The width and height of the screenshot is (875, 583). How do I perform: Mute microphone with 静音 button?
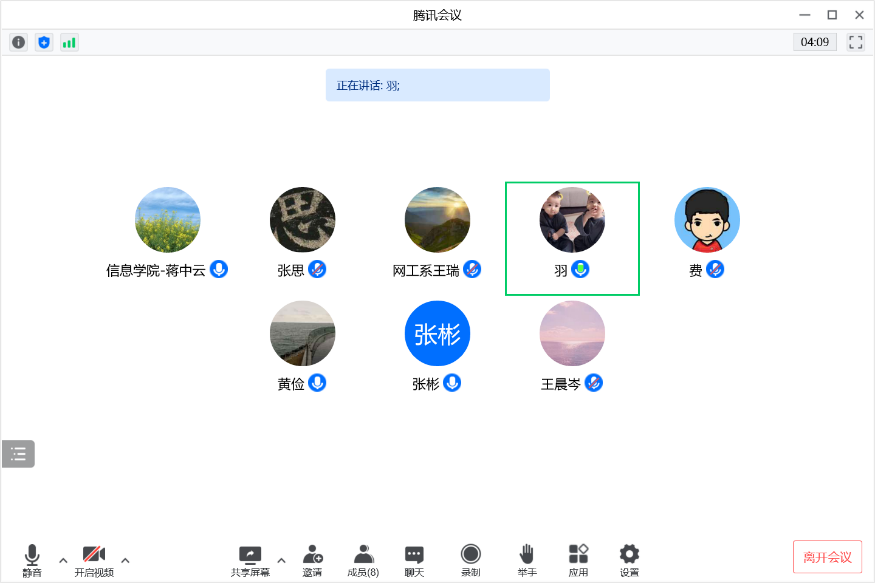32,559
